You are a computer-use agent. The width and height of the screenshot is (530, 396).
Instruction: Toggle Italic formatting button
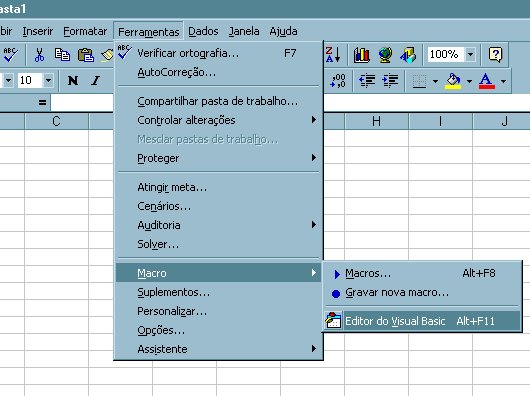pyautogui.click(x=96, y=81)
